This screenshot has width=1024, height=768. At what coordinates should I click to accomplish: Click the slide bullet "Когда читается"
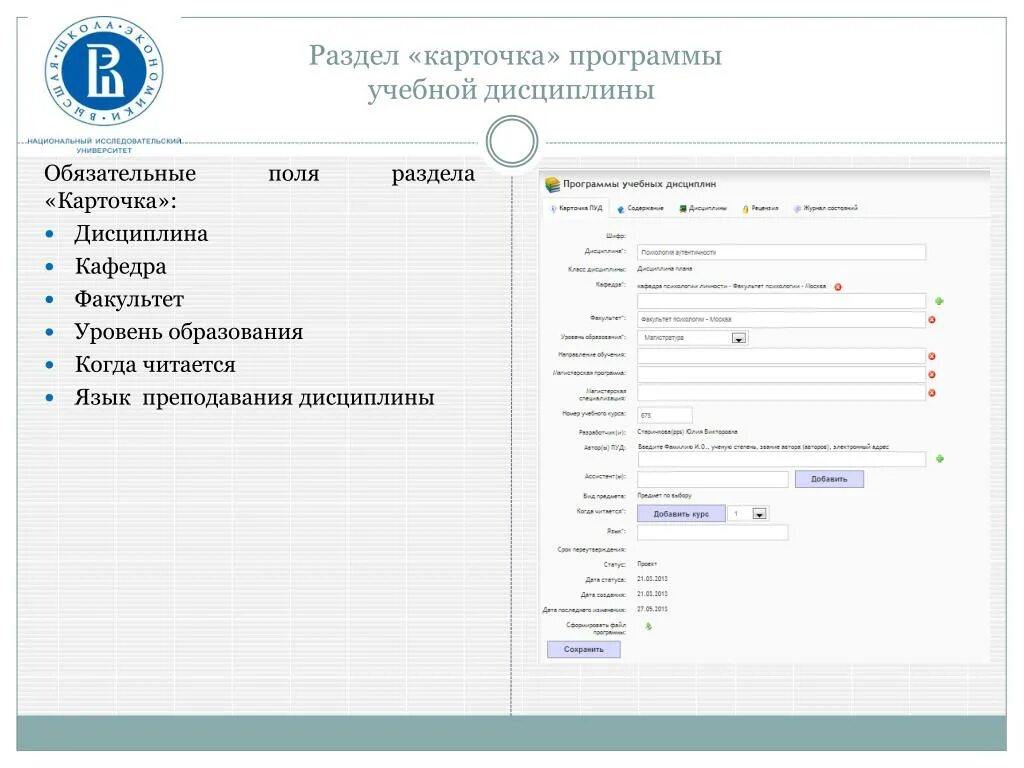155,364
